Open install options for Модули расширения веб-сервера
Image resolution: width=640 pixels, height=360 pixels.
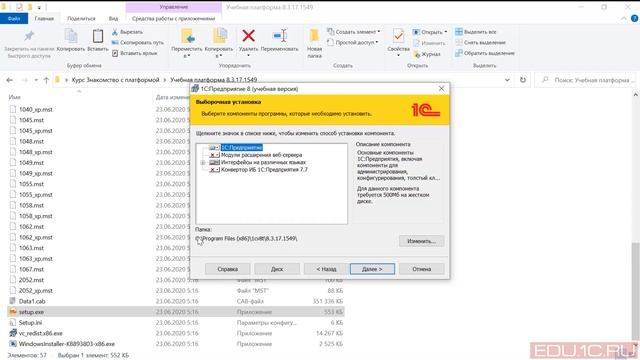click(x=214, y=155)
